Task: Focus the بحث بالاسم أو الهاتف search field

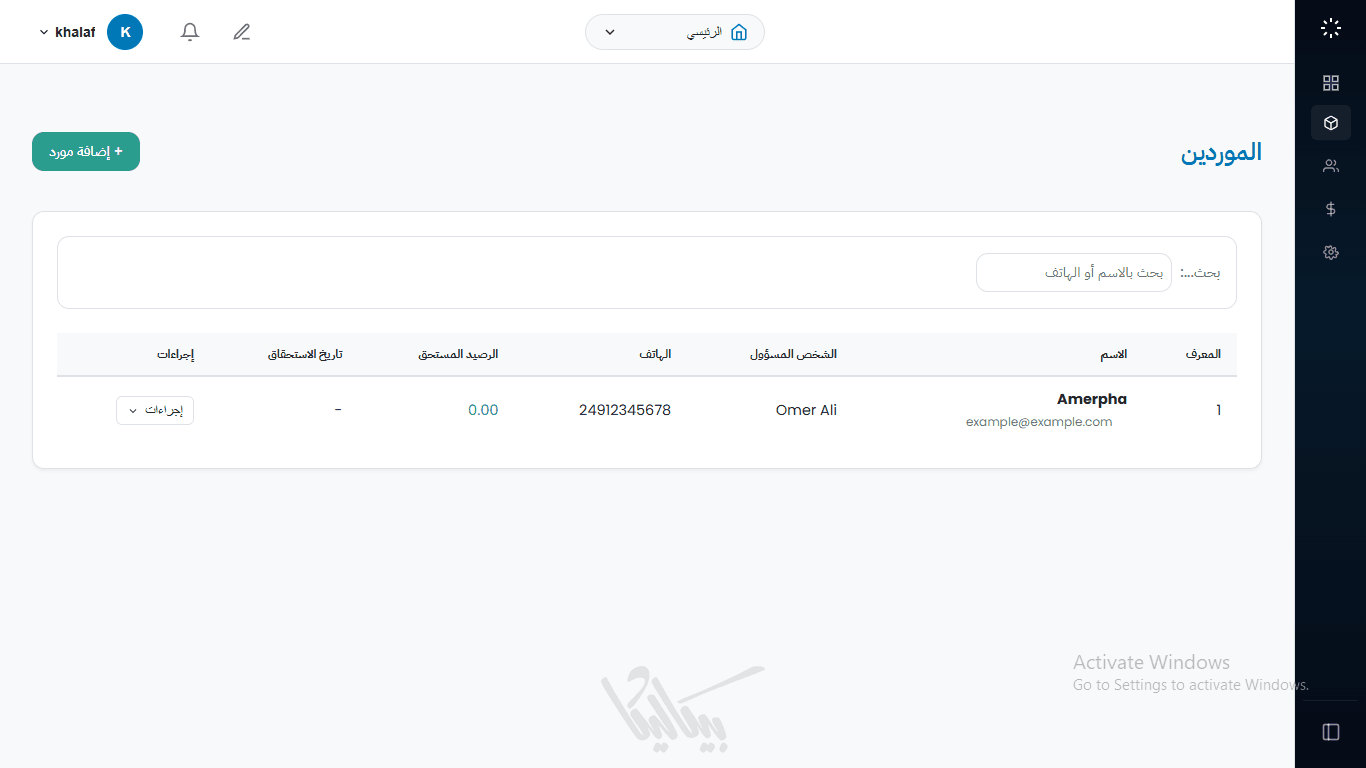Action: click(1073, 273)
